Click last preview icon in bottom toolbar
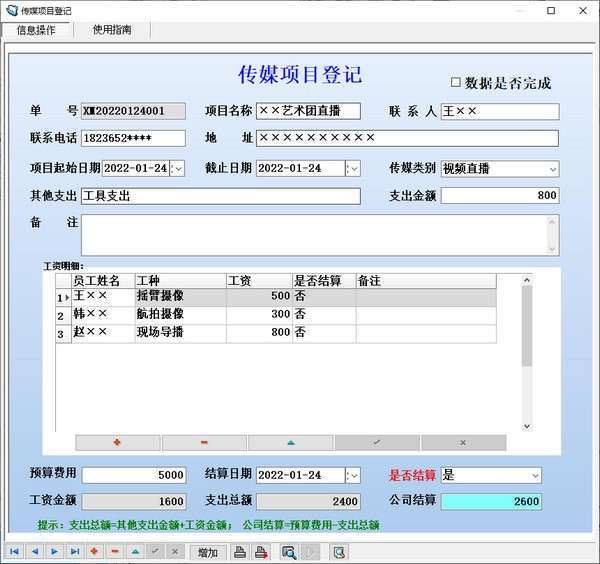The height and width of the screenshot is (564, 600). click(339, 552)
